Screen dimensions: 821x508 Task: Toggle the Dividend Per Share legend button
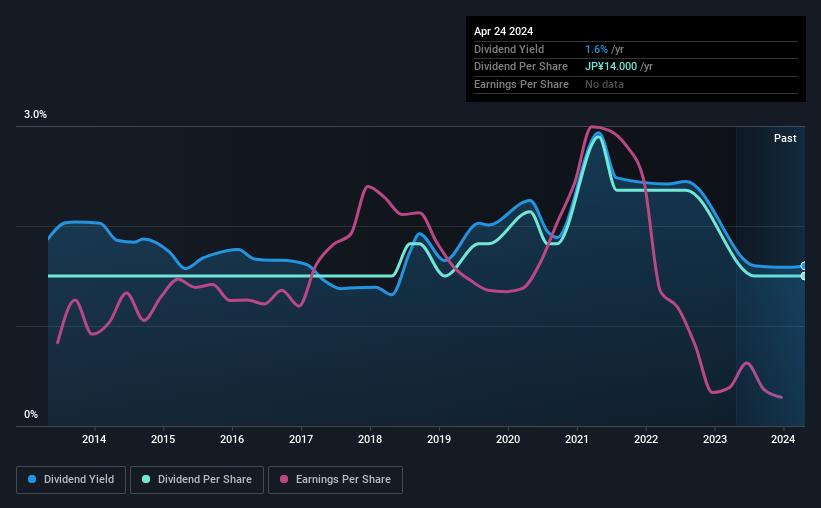pyautogui.click(x=197, y=480)
